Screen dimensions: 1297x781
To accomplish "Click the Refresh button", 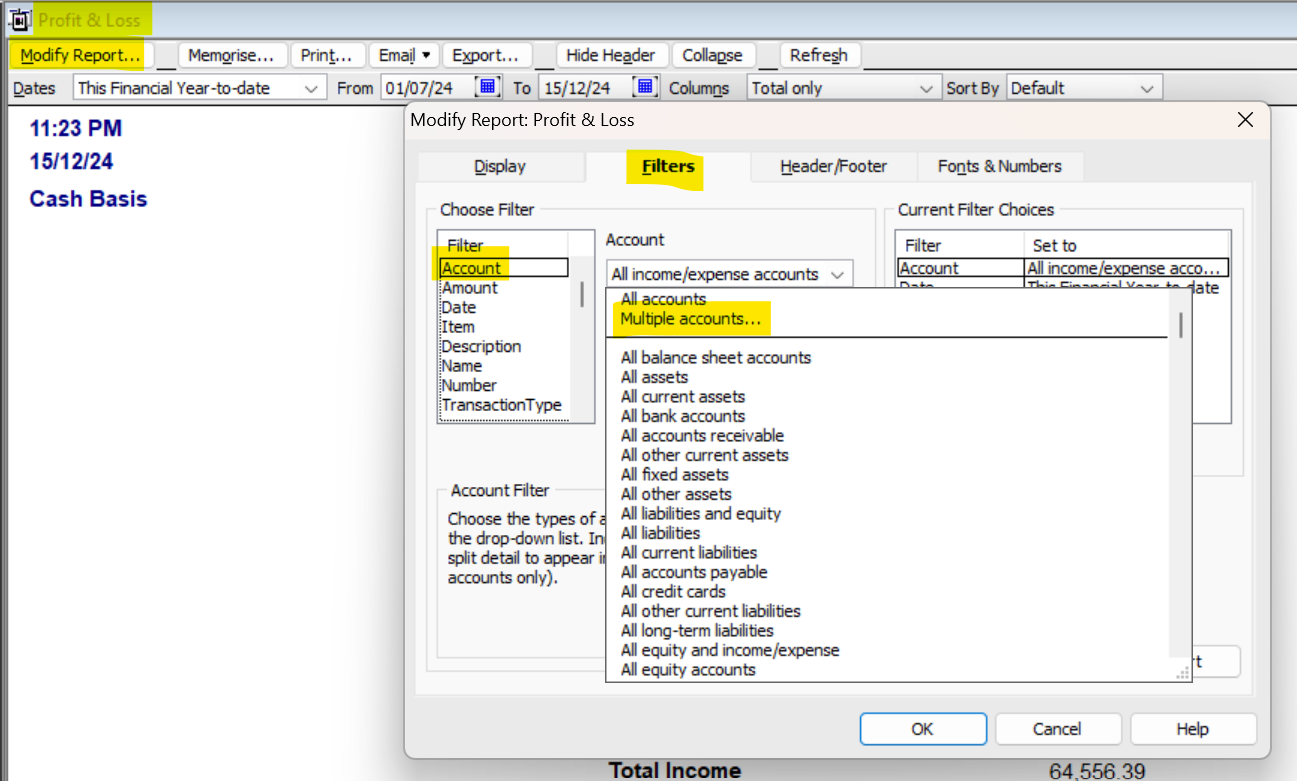I will tap(819, 55).
